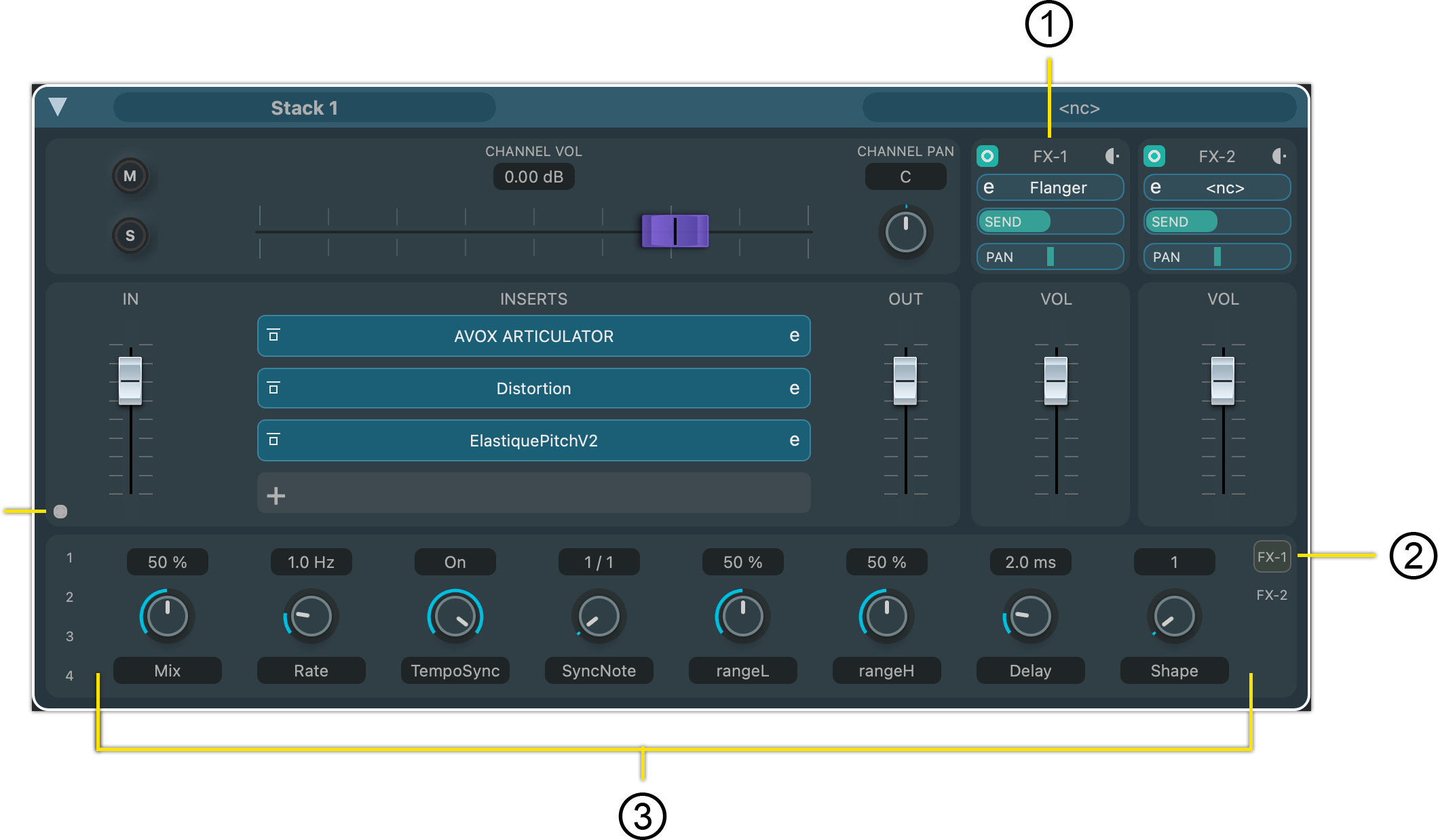1438x840 pixels.
Task: Toggle the FX-1 power button
Action: coord(987,157)
